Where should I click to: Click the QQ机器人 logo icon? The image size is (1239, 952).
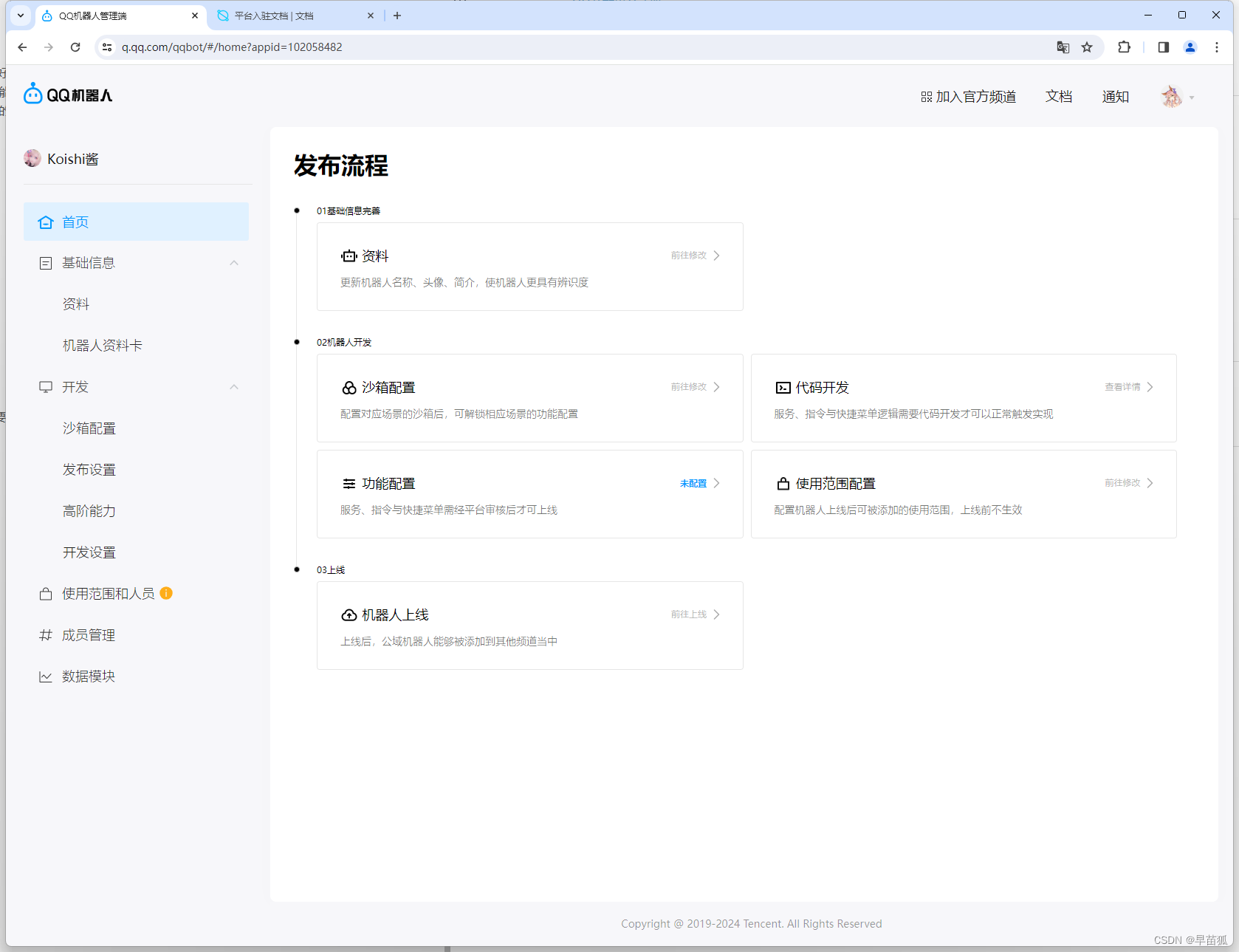point(33,94)
